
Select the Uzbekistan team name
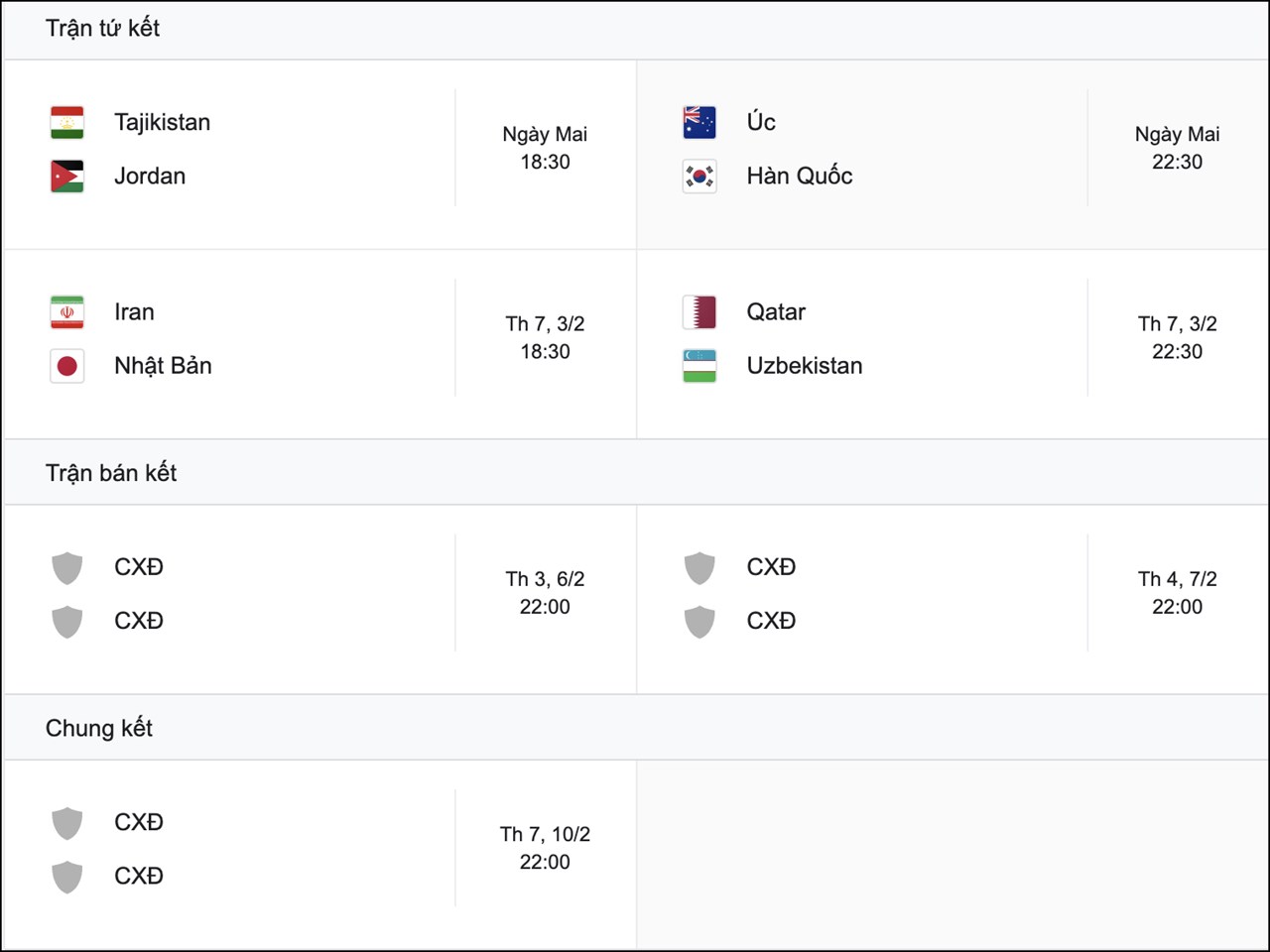(x=804, y=366)
